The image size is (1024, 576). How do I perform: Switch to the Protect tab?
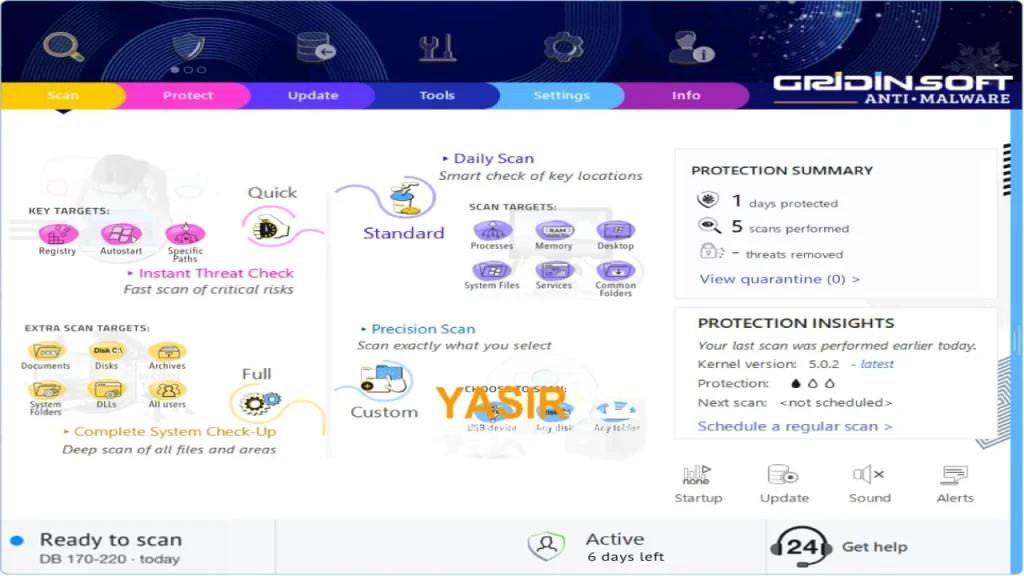[187, 95]
